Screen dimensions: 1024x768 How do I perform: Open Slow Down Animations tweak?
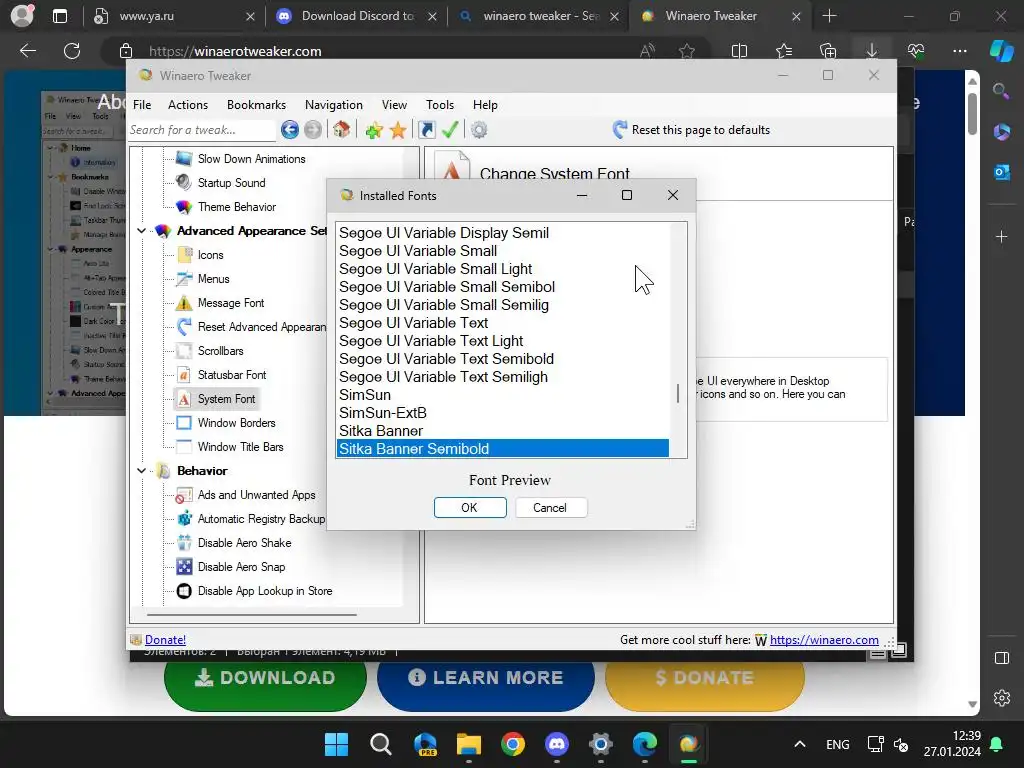(251, 159)
